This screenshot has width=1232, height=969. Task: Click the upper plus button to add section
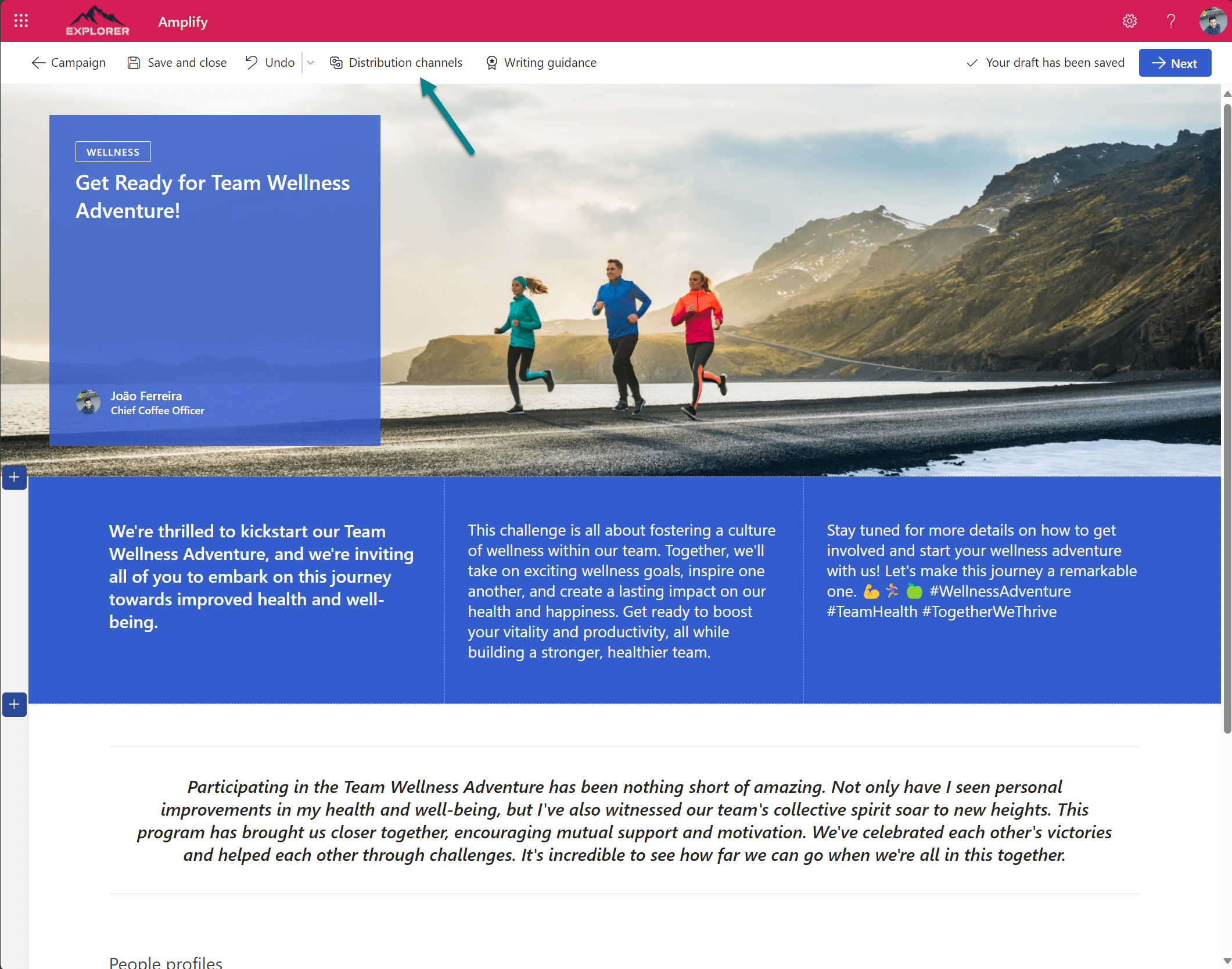(14, 477)
